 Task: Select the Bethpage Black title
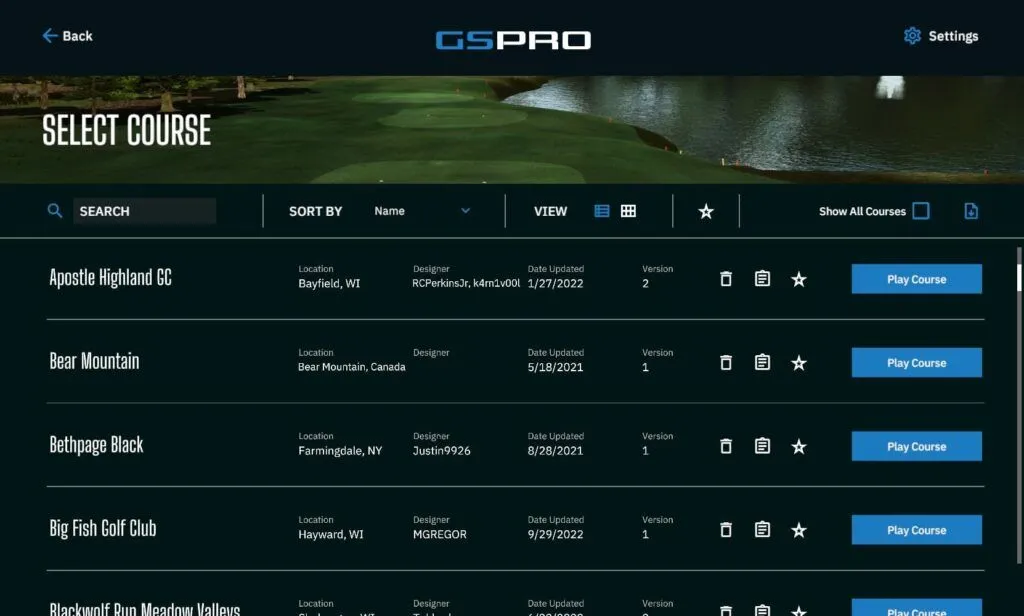tap(96, 446)
